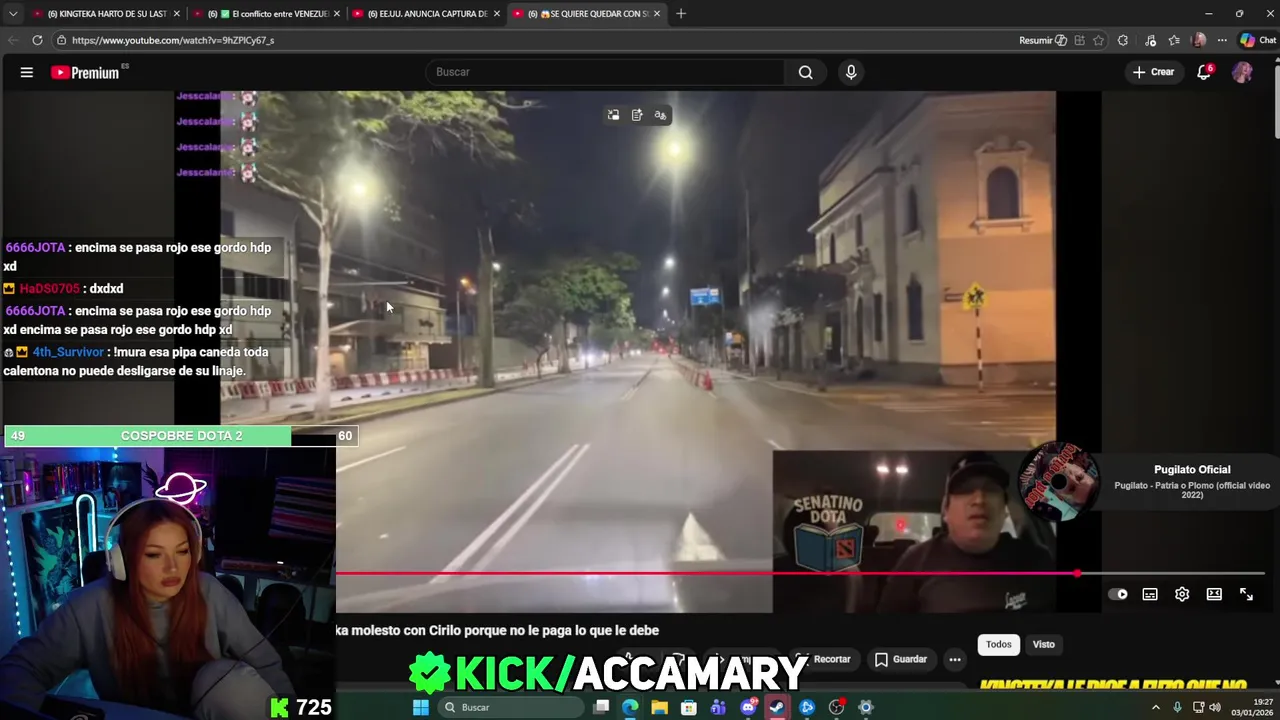Open the Copilot Chat button

1258,40
